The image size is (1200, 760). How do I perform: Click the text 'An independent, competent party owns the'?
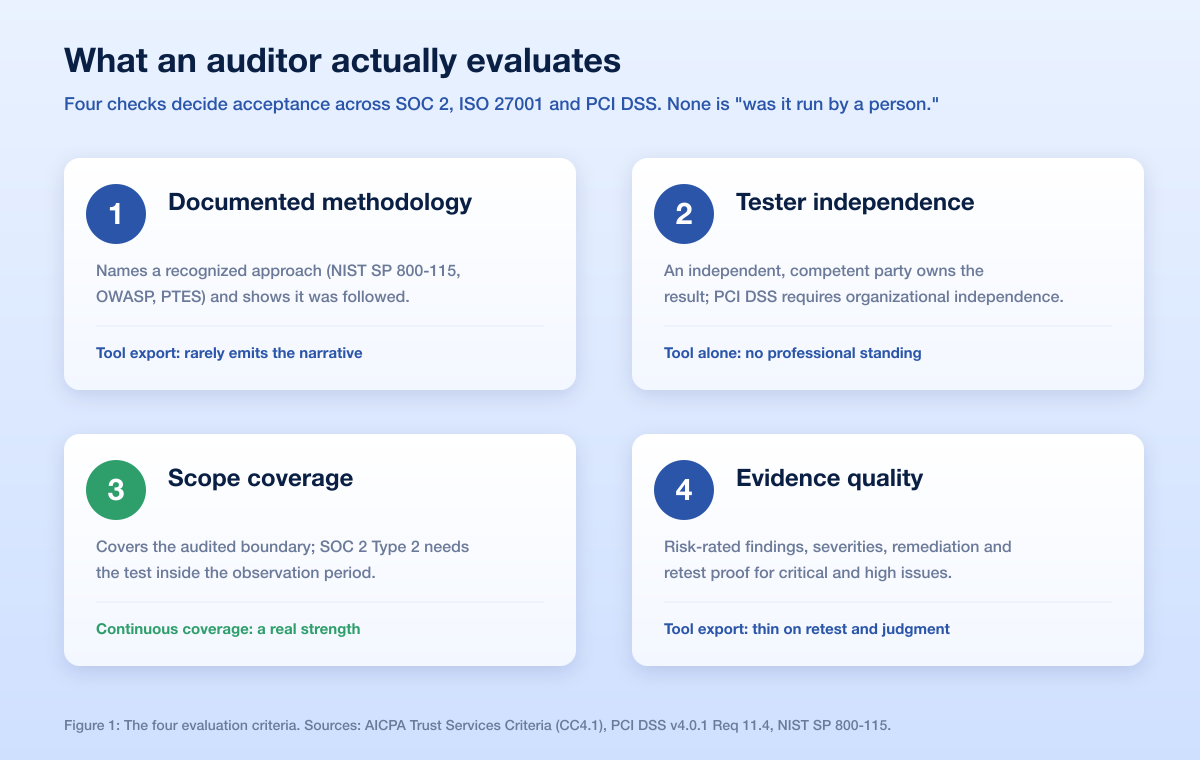pyautogui.click(x=824, y=271)
